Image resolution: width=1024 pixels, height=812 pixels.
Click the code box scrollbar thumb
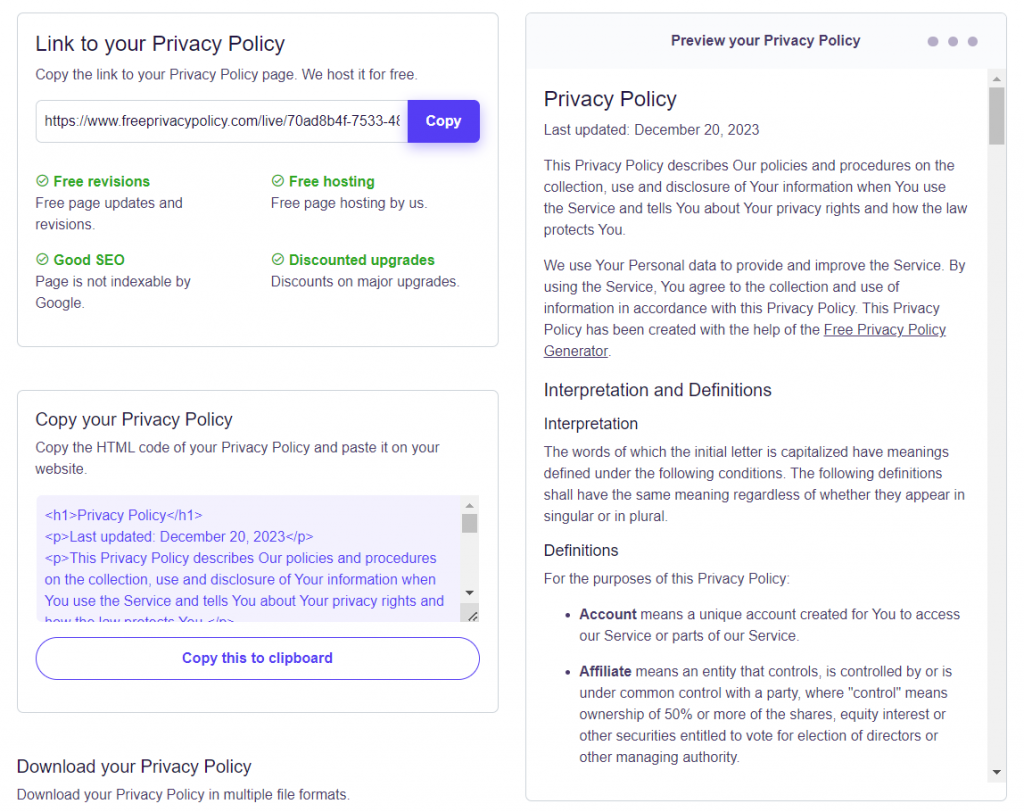(x=469, y=523)
